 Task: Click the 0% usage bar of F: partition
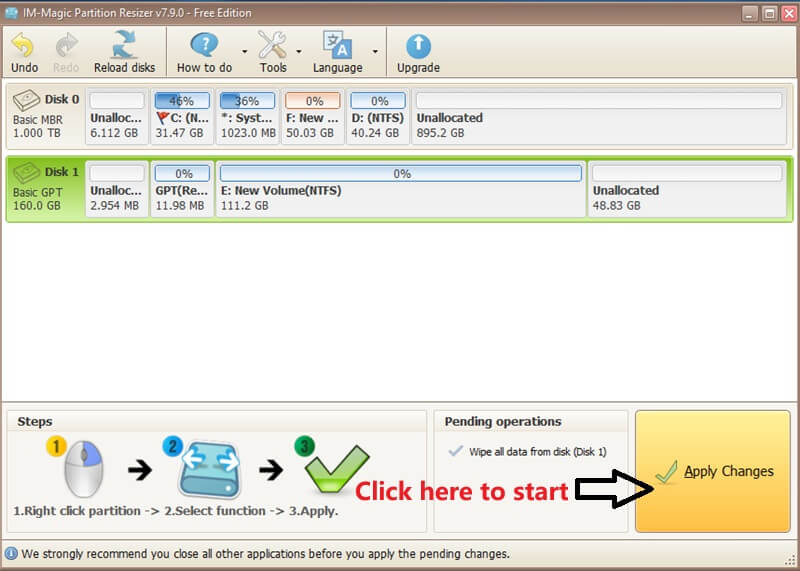pyautogui.click(x=313, y=101)
